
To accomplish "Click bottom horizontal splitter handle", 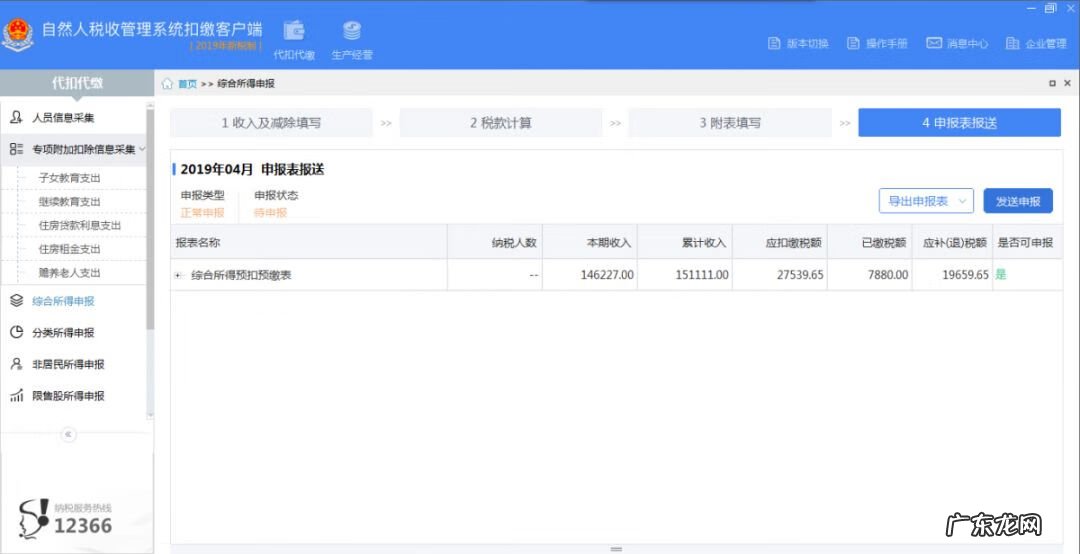I will tap(616, 549).
